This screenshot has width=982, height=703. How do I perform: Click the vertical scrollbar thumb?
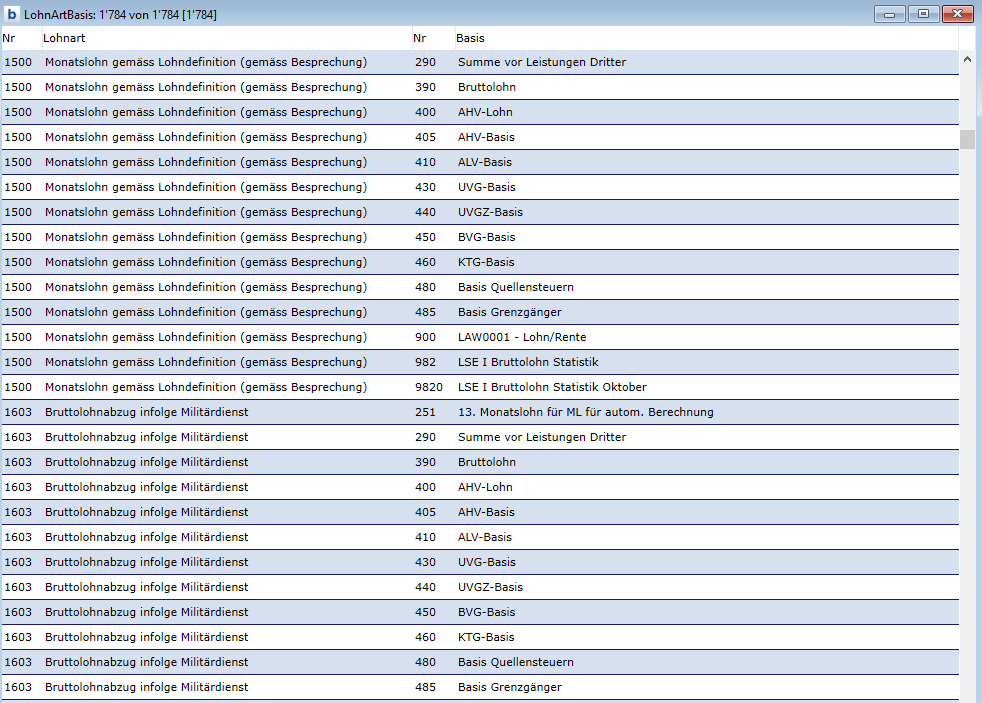click(x=967, y=139)
